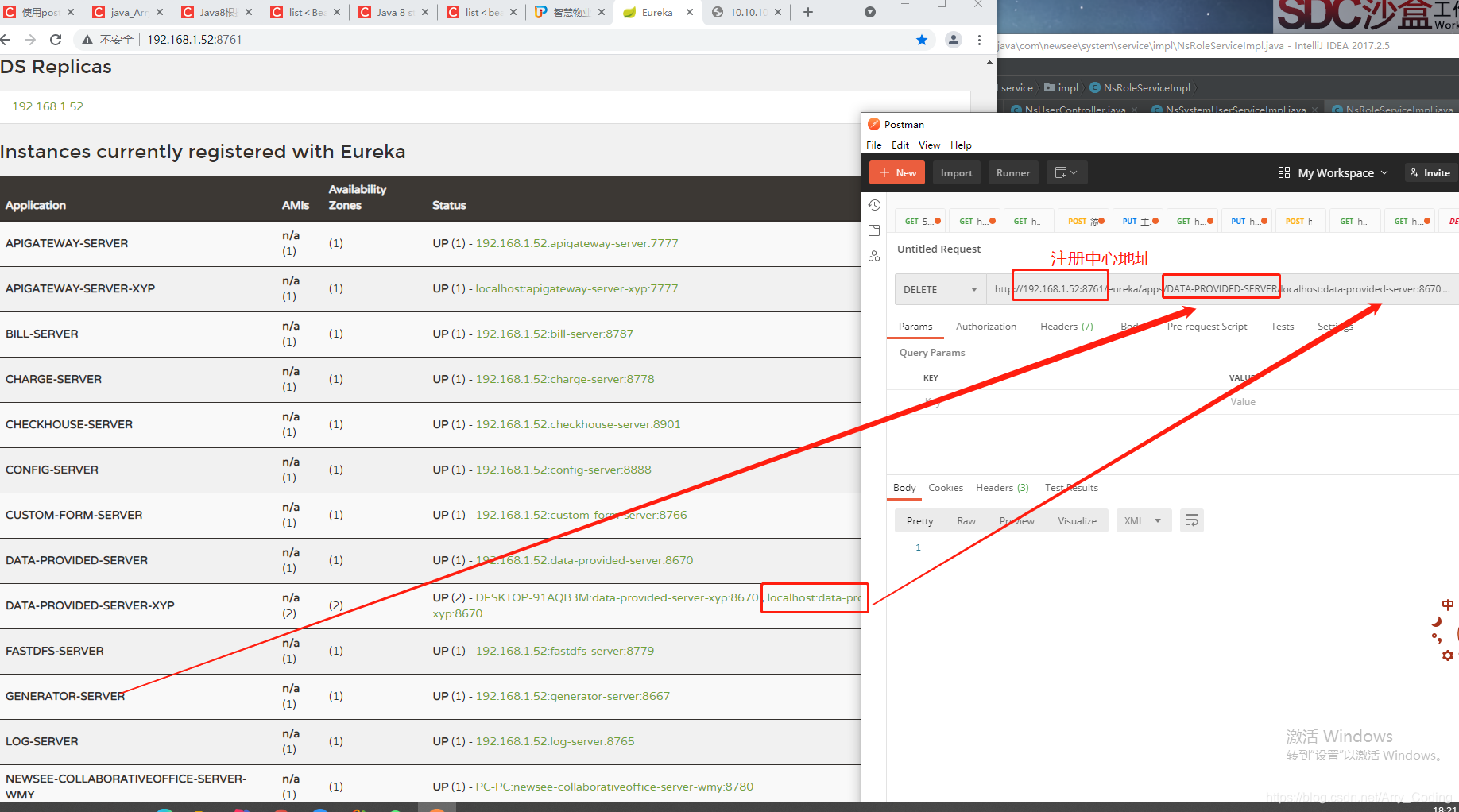Toggle line wrap icon in response pane

[1191, 520]
